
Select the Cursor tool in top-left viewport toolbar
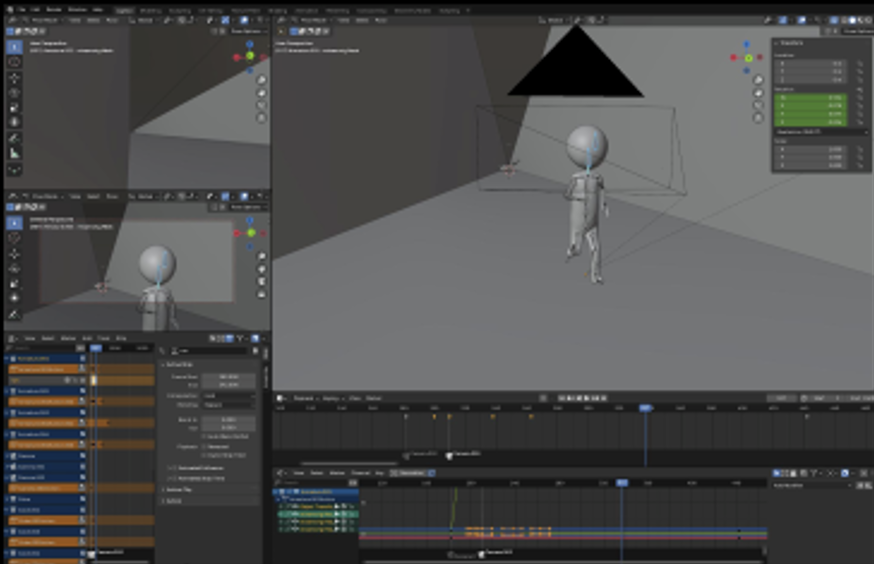pos(14,62)
